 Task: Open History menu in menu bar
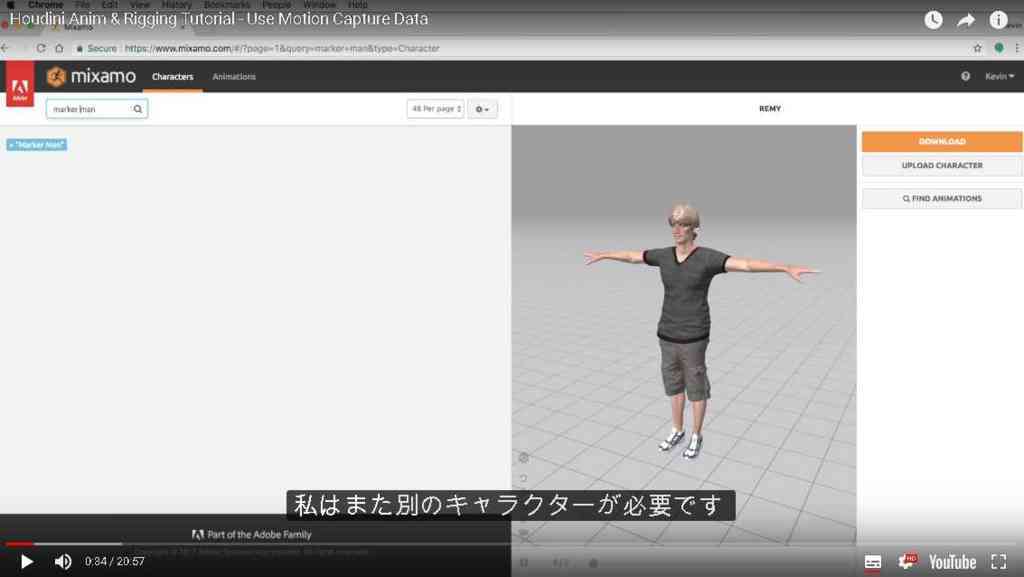177,5
